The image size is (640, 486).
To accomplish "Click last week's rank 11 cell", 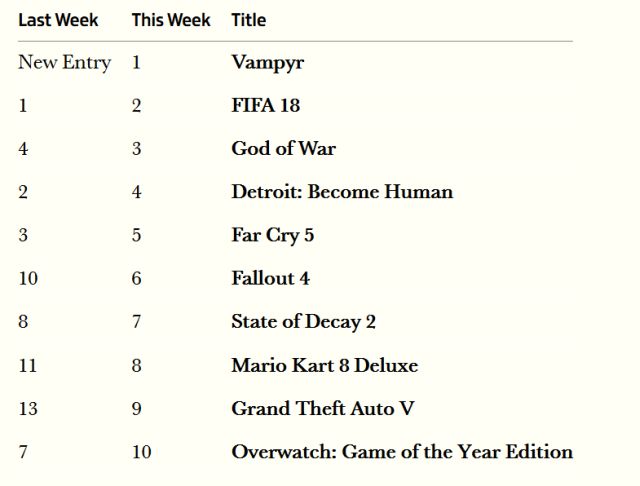I will 27,365.
